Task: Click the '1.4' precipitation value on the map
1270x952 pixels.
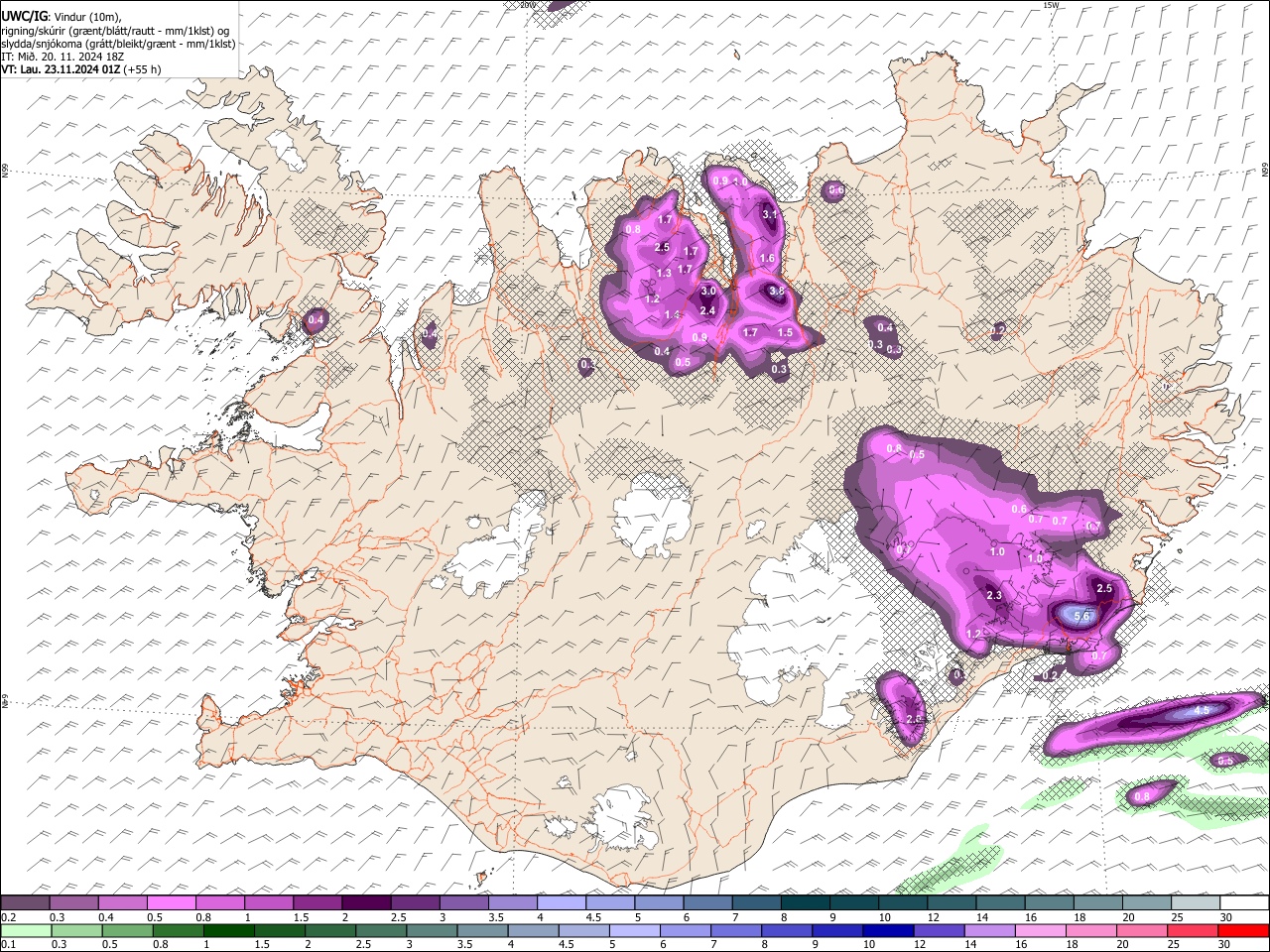Action: click(x=672, y=315)
